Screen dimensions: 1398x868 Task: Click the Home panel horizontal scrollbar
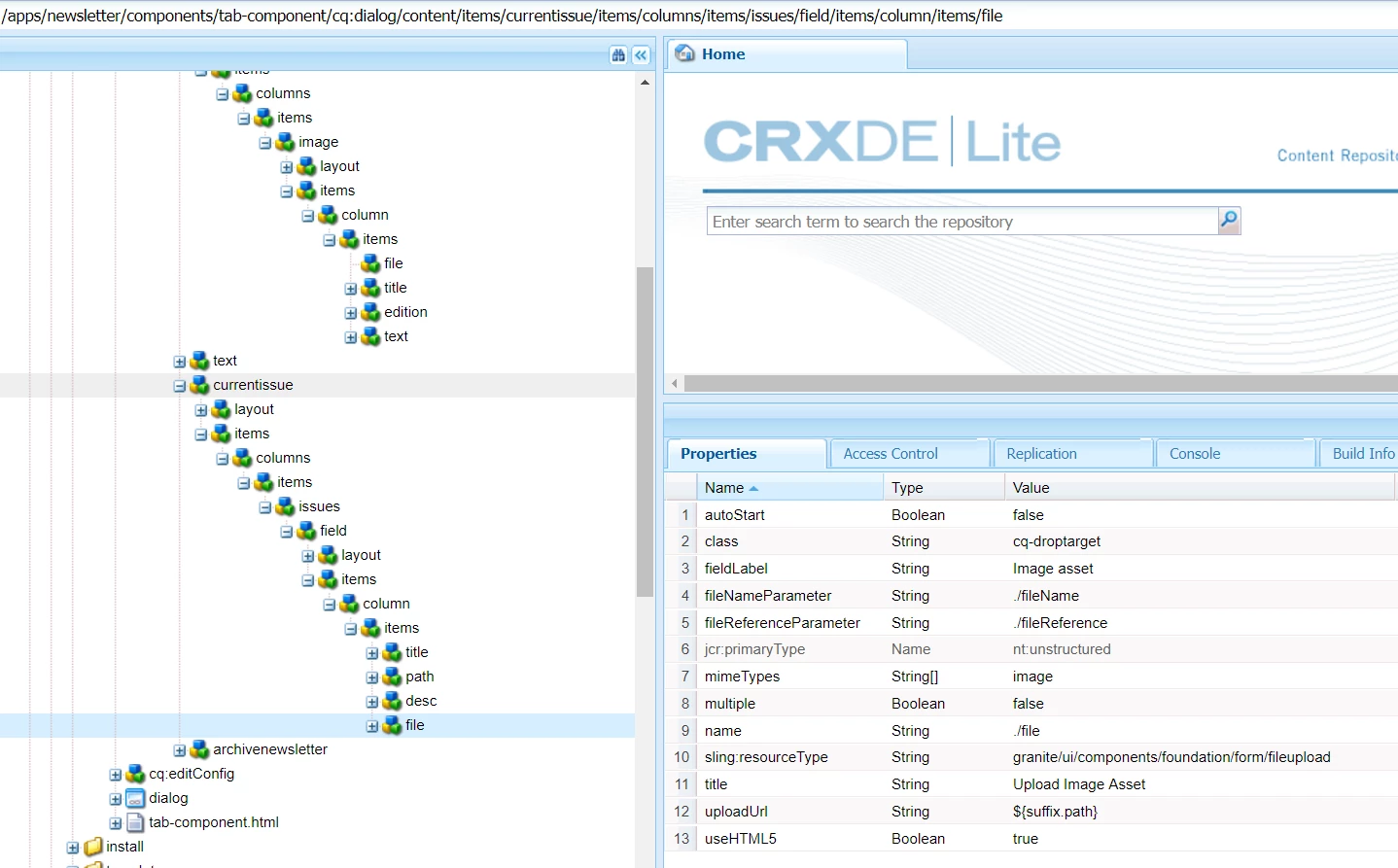(x=1040, y=383)
